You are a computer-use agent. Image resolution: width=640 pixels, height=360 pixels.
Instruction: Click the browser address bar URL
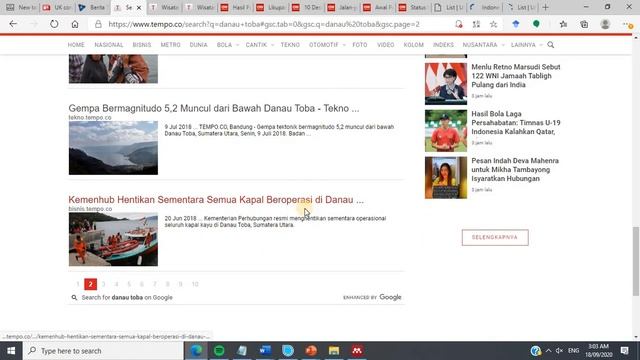click(x=264, y=24)
